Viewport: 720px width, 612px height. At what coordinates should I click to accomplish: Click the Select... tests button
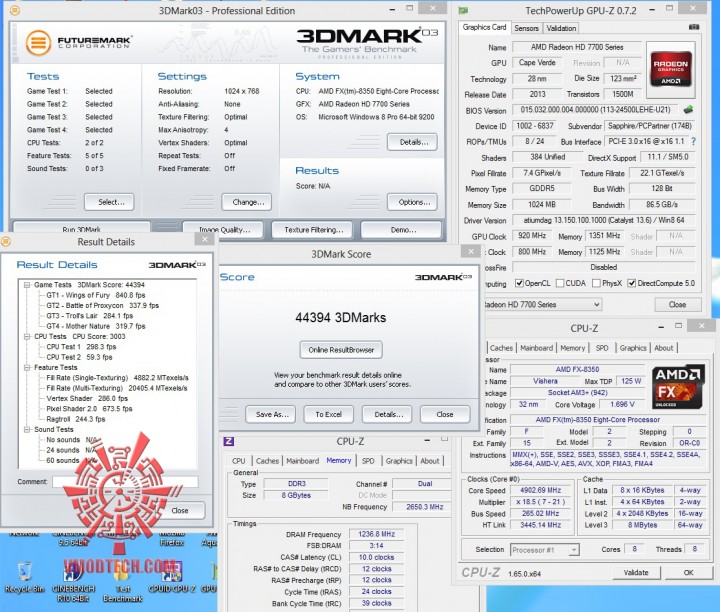point(111,202)
